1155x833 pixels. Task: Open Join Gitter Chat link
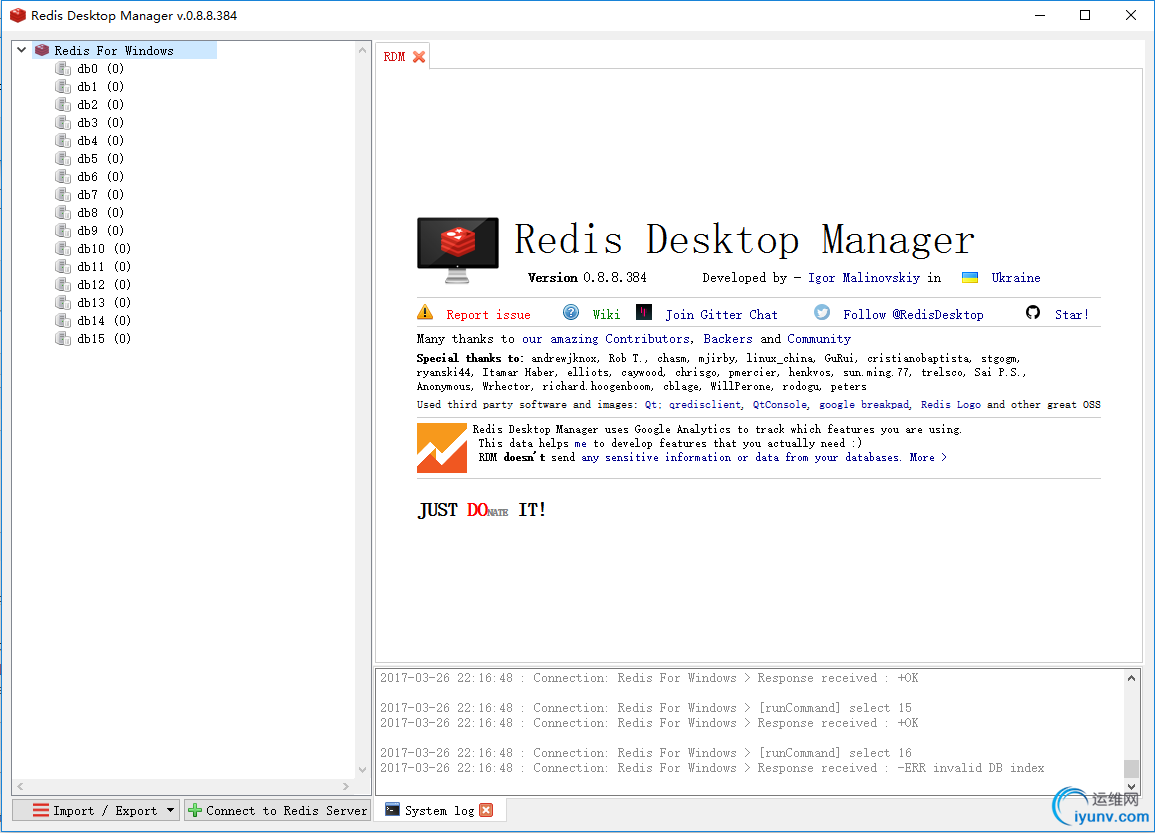pos(721,314)
